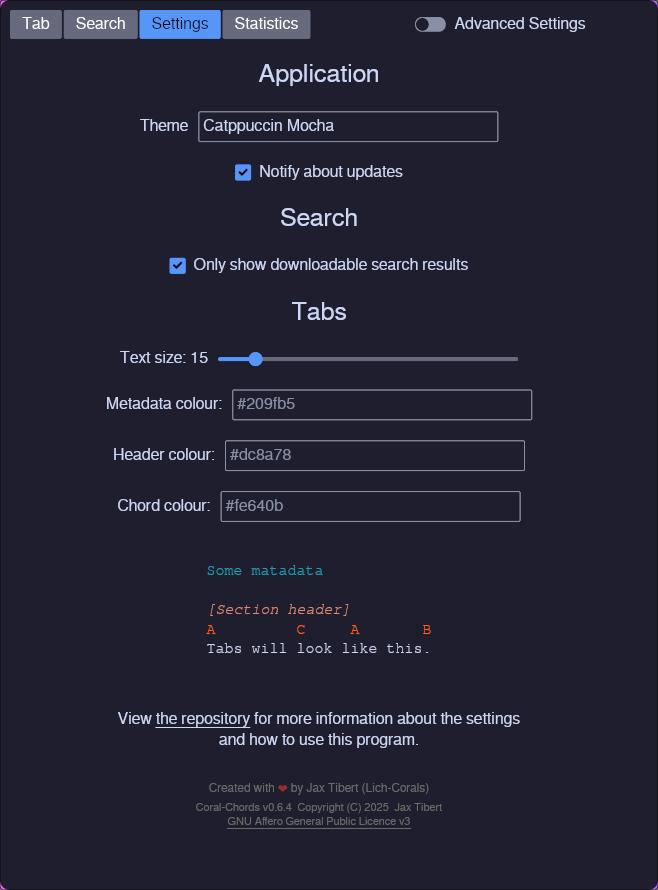Screen dimensions: 658x890
Task: Select the Chord colour input box
Action: click(x=370, y=506)
